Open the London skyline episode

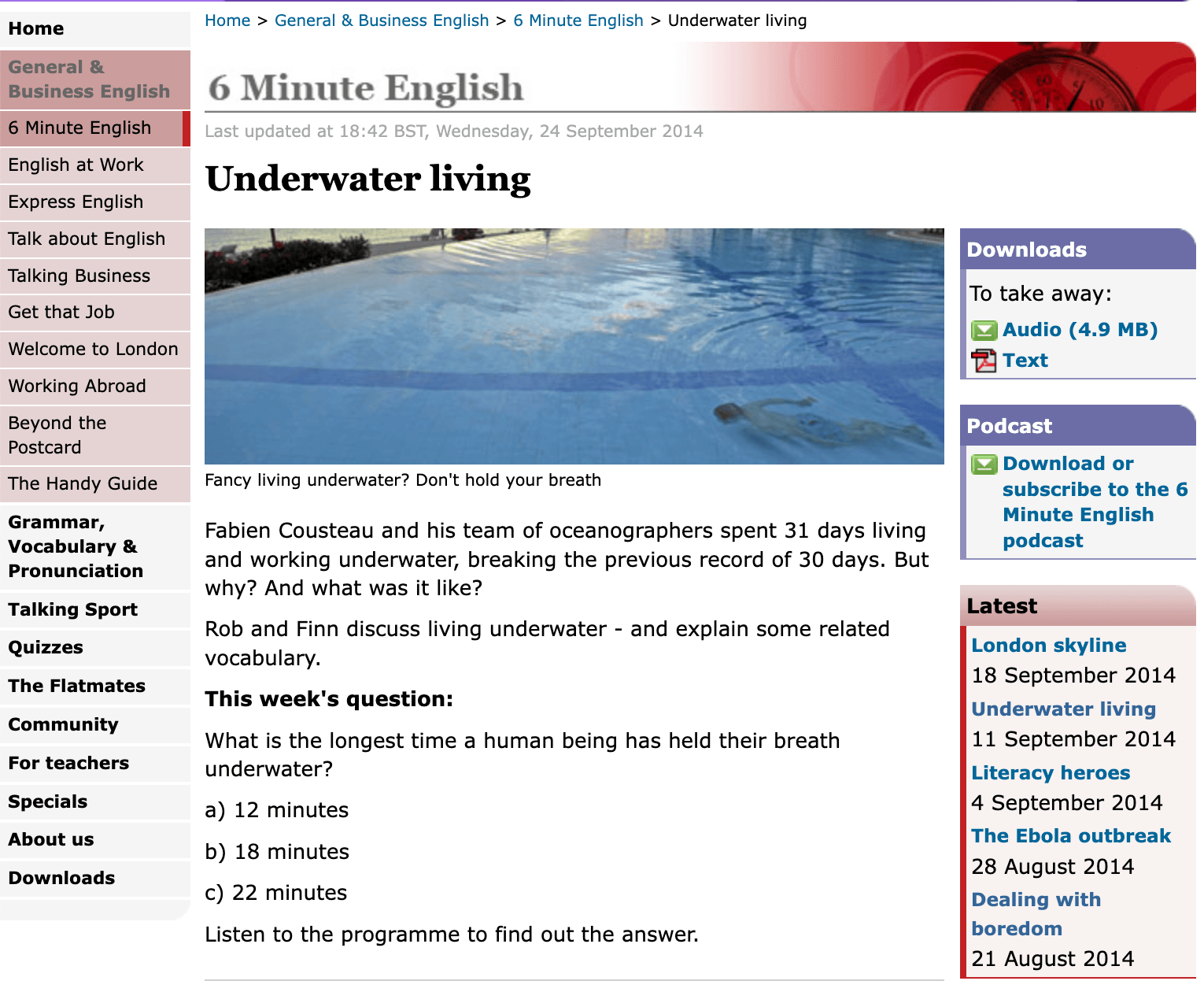pyautogui.click(x=1049, y=645)
